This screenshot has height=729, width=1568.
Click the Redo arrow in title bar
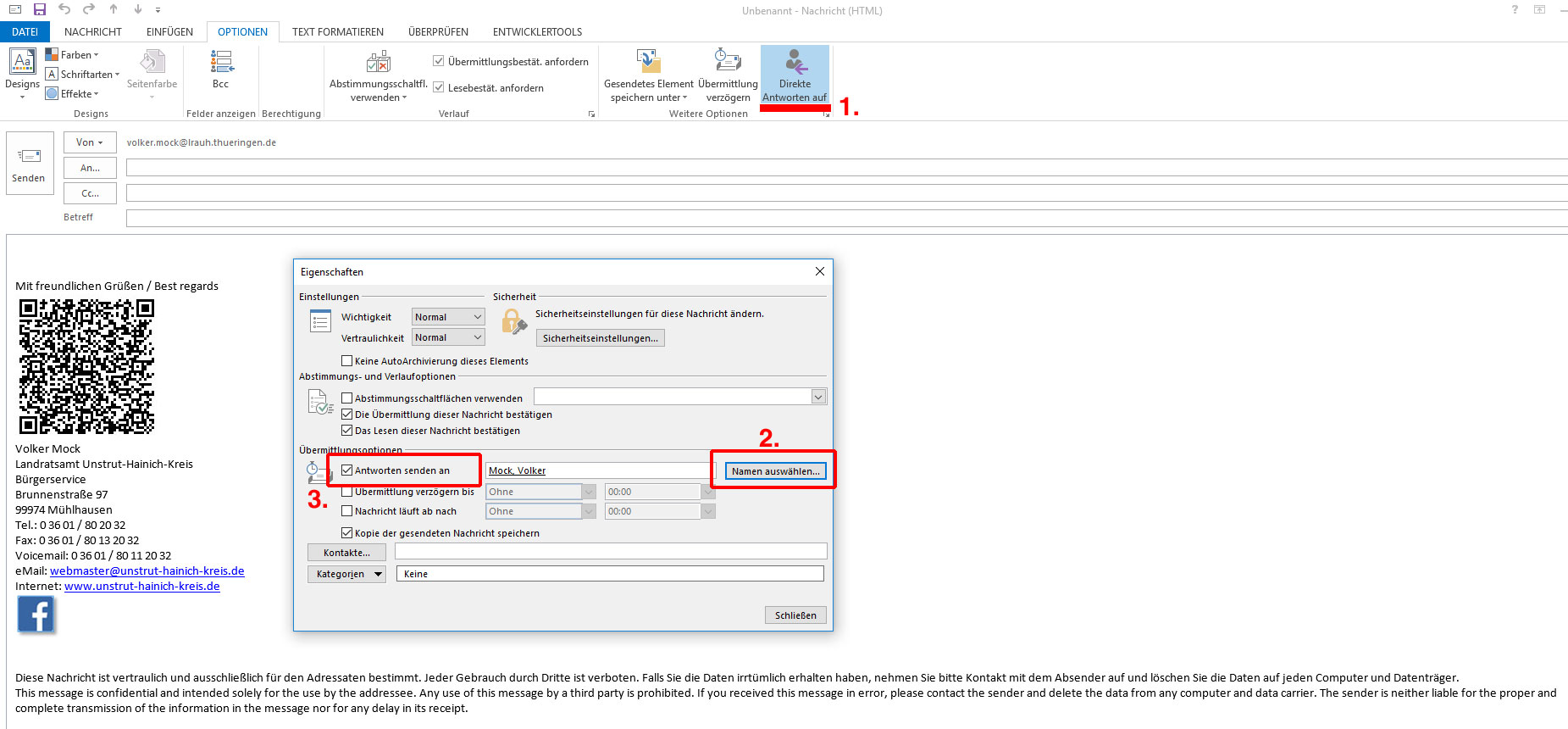[x=88, y=9]
